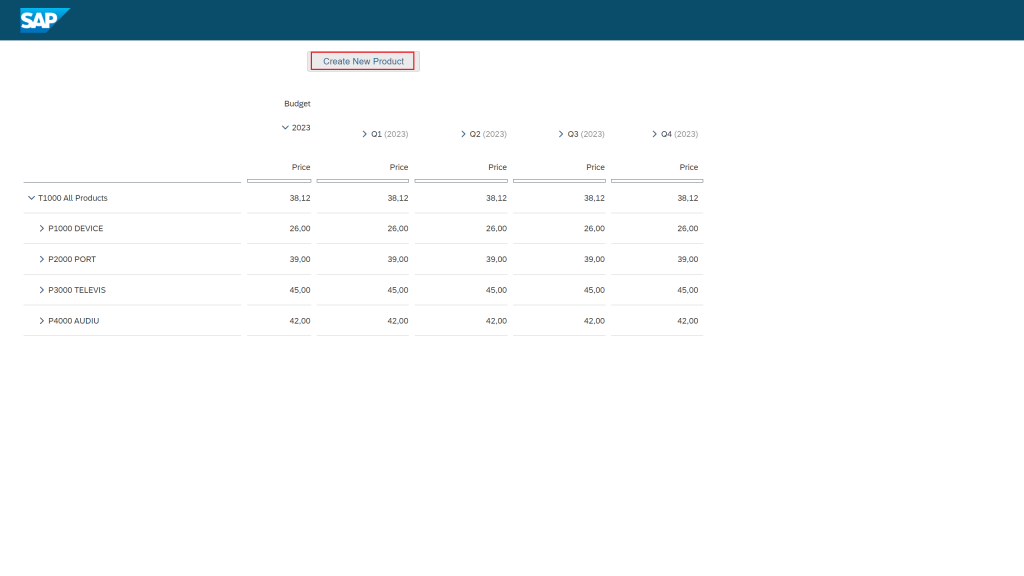
Task: Collapse the T1000 All Products row
Action: [x=31, y=198]
